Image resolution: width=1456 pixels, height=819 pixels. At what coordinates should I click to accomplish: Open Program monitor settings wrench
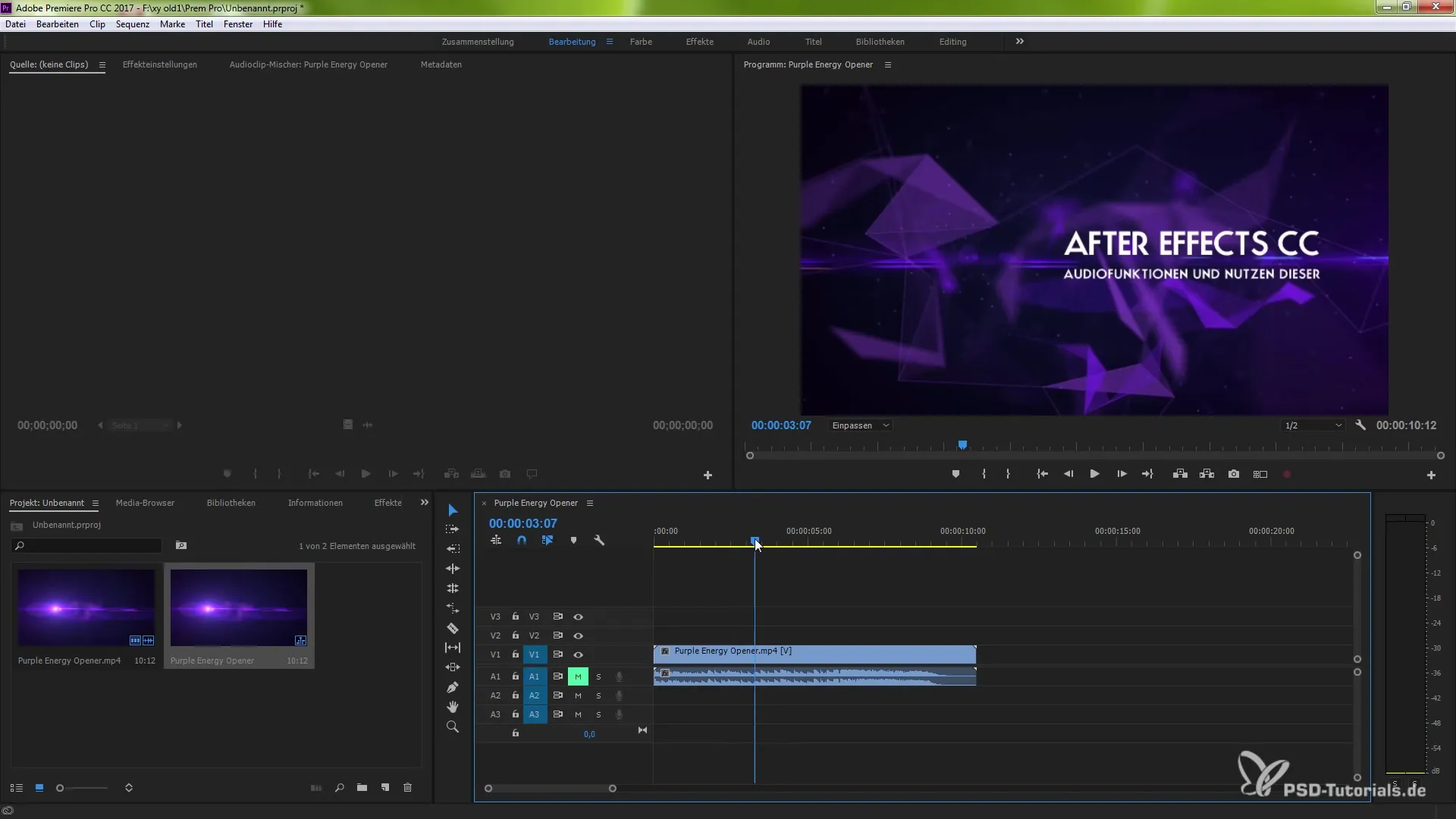pyautogui.click(x=1360, y=425)
